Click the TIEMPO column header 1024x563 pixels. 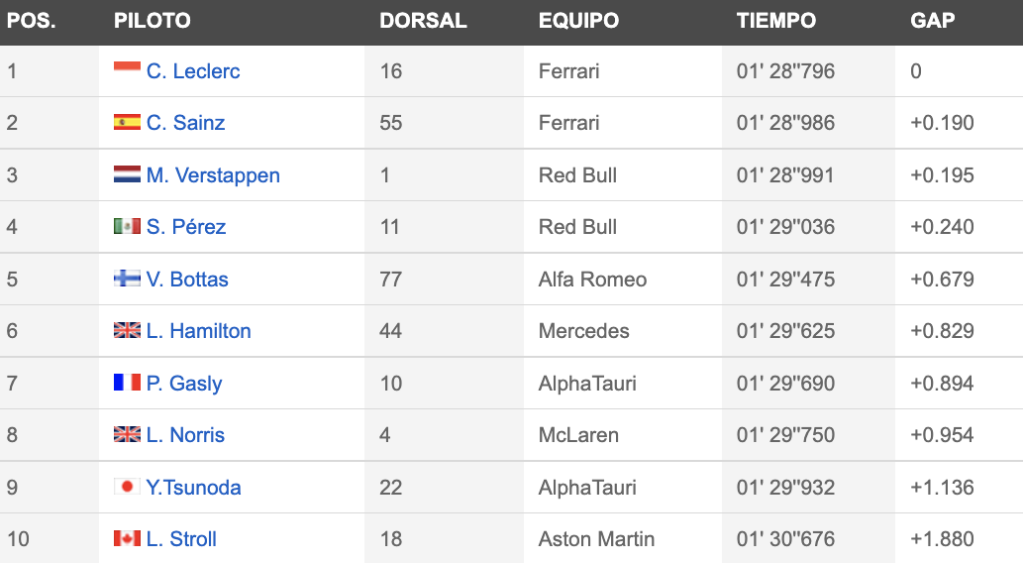click(x=776, y=20)
